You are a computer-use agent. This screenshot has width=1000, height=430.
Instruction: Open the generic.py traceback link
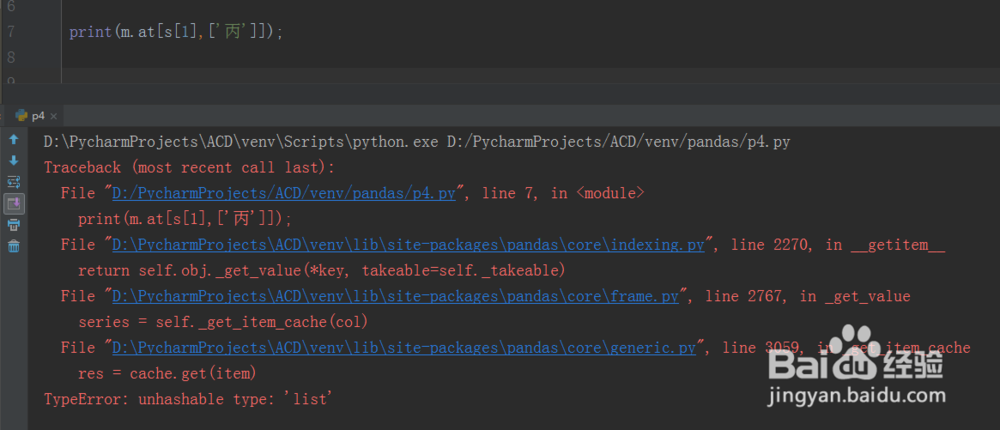pos(404,348)
